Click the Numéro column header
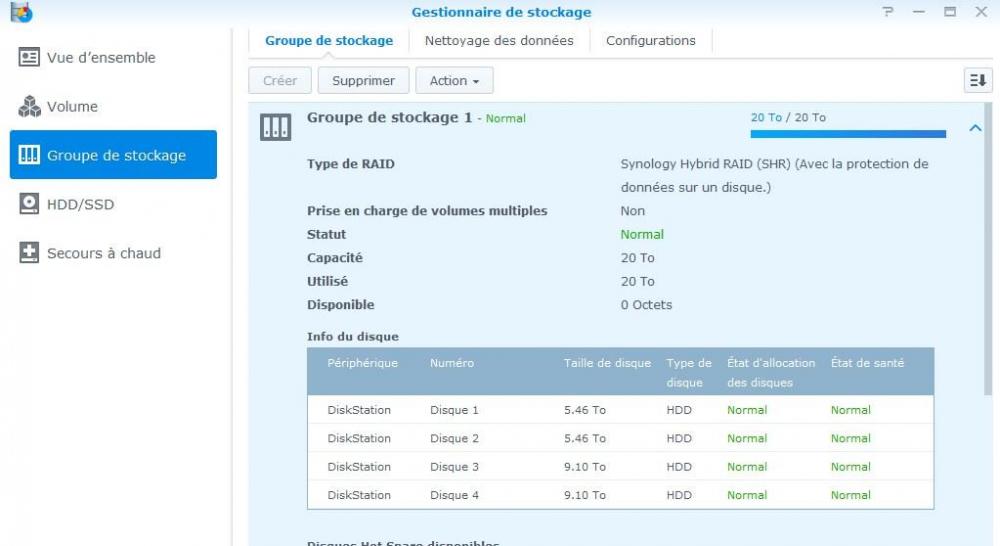 [452, 363]
